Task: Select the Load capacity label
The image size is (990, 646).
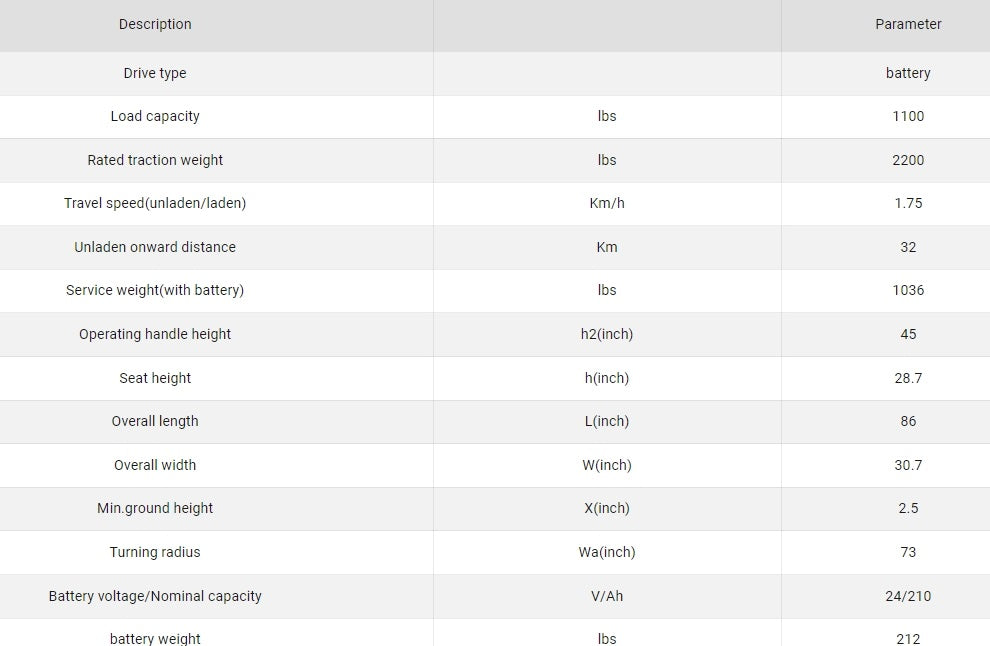Action: [155, 116]
